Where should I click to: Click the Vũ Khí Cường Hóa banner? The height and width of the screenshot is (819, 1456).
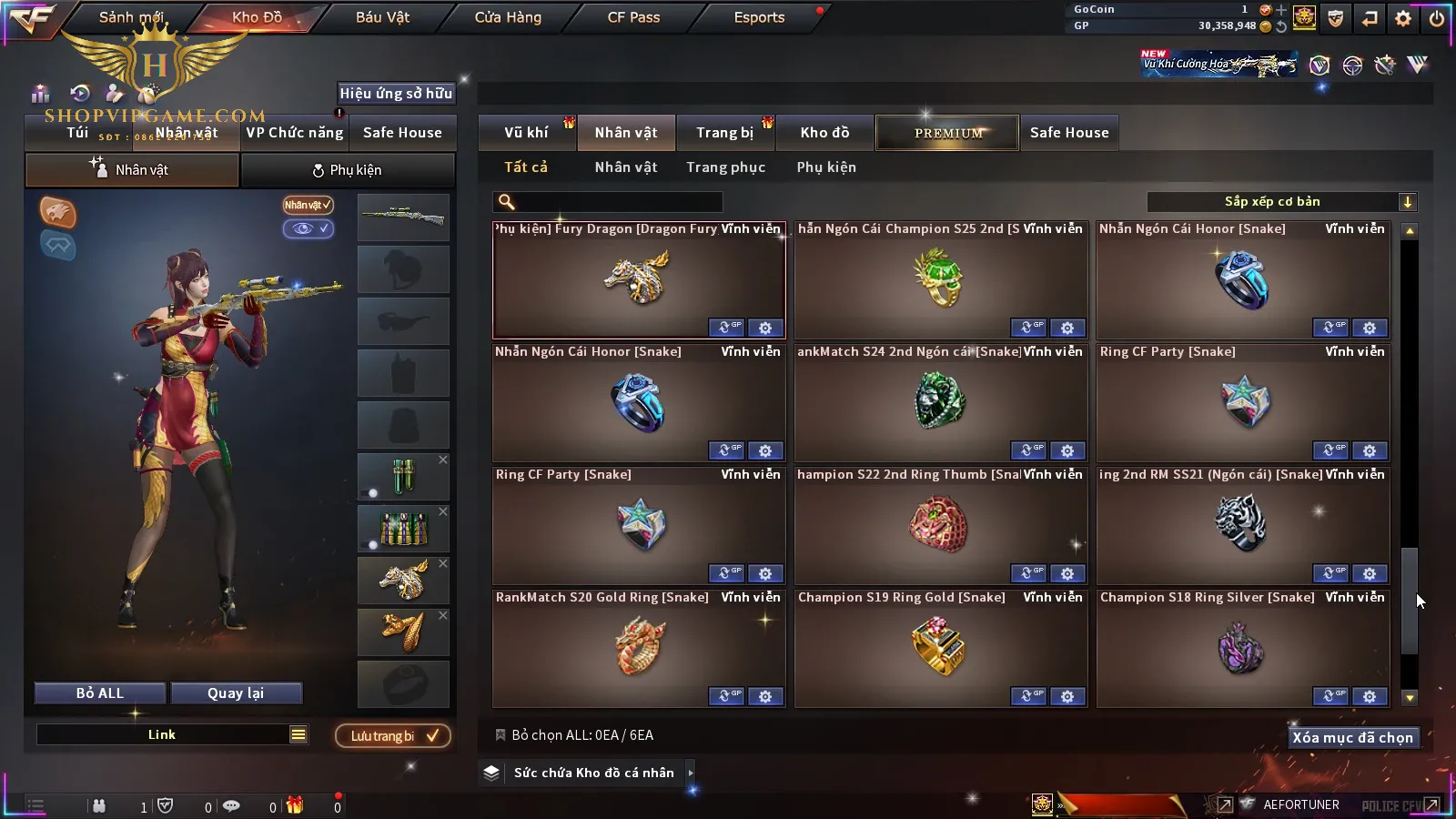pos(1219,64)
